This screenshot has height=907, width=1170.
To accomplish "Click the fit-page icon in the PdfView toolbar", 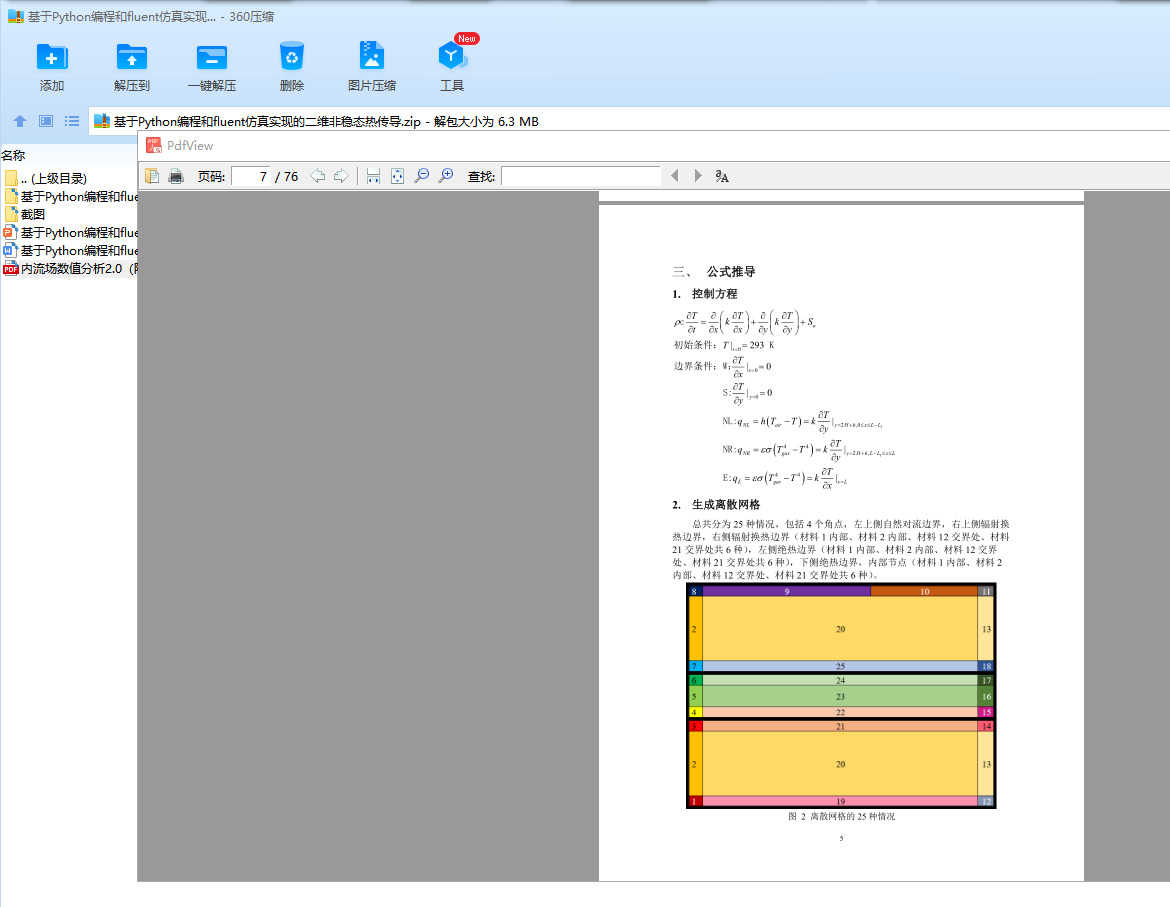I will tap(398, 176).
